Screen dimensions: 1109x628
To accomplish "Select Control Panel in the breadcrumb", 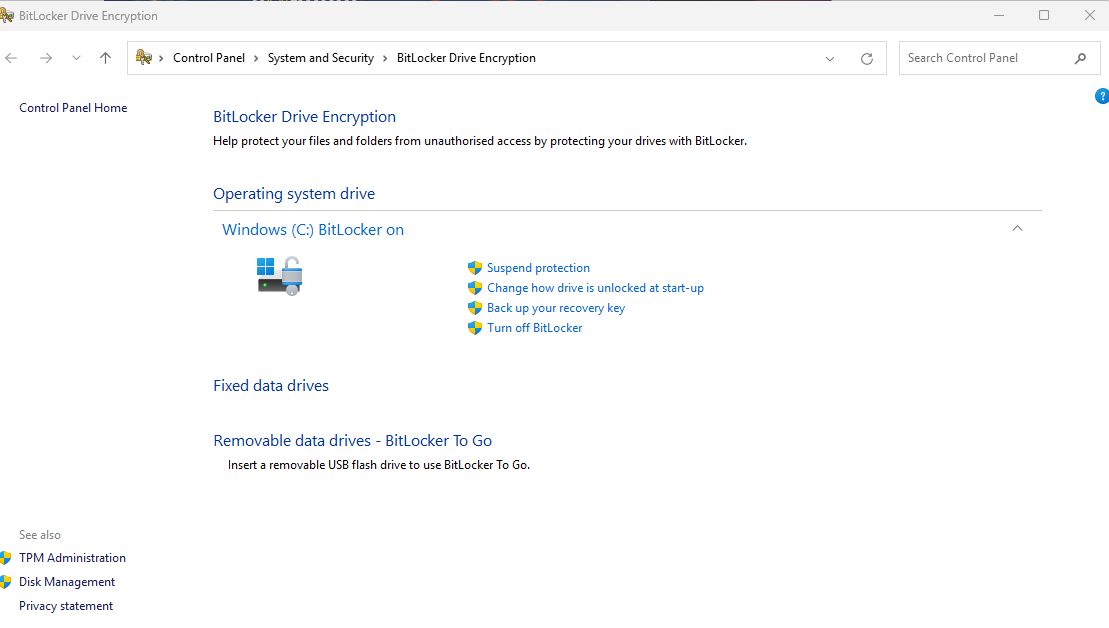I will click(x=209, y=58).
